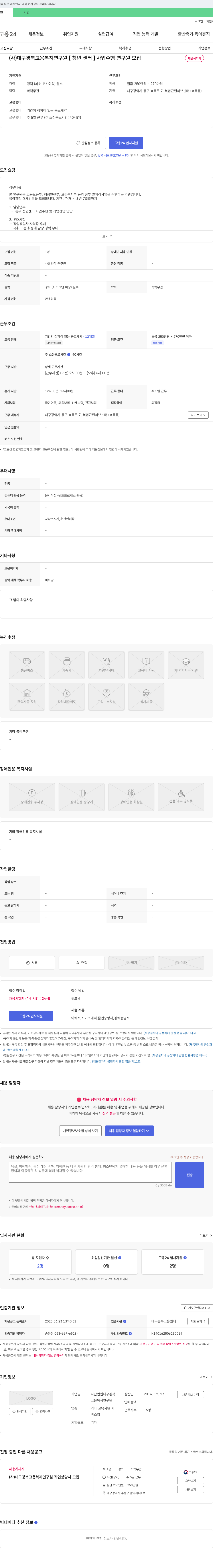Click 전송 button to send question
Screen dimensions: 213x1568
pos(190,1175)
